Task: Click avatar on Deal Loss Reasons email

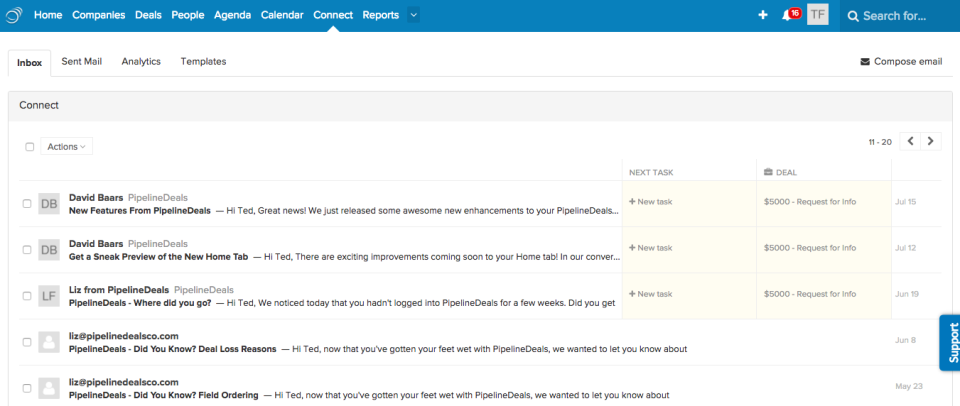Action: point(49,342)
